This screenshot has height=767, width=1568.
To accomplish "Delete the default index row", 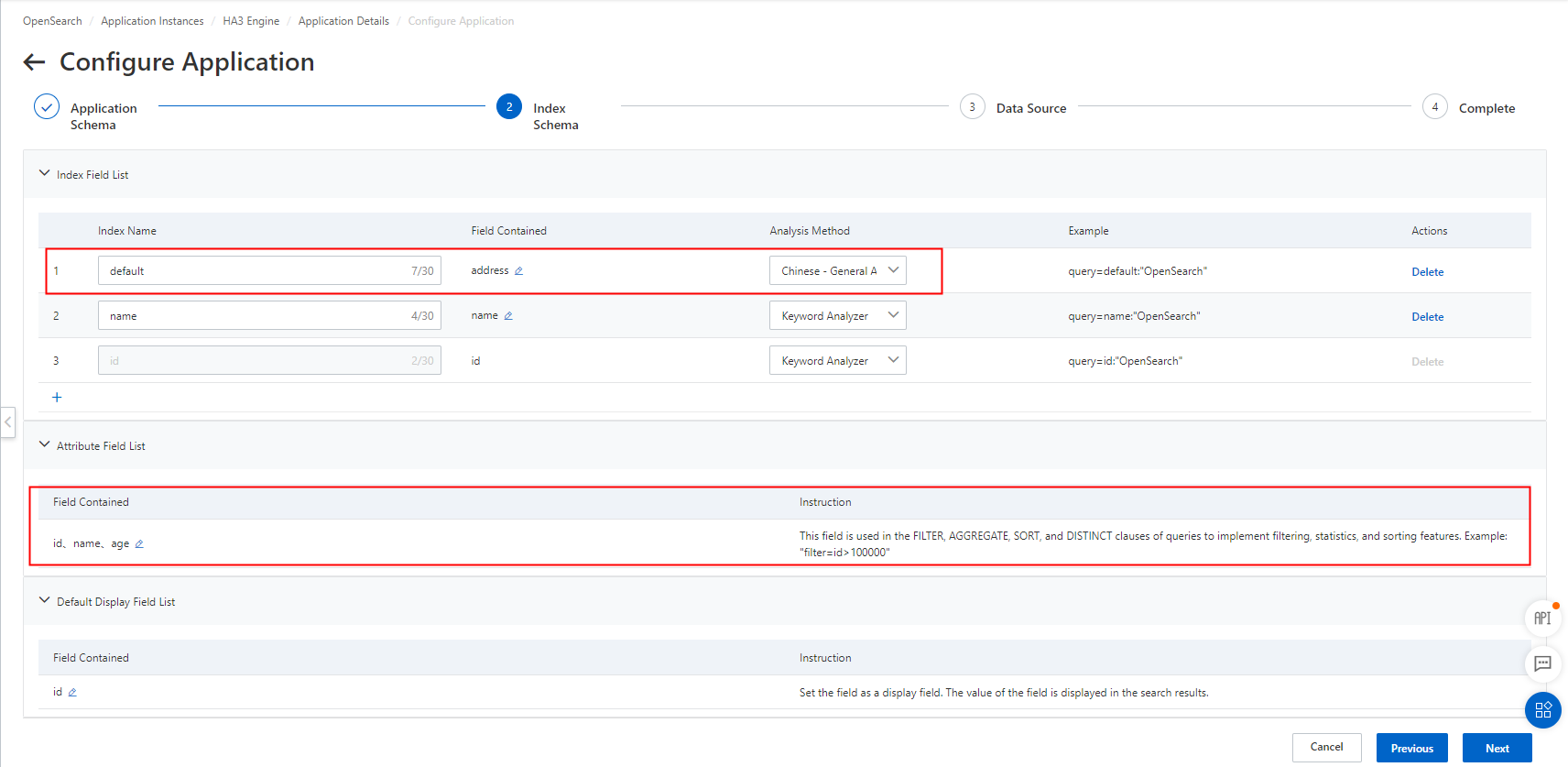I will 1427,272.
